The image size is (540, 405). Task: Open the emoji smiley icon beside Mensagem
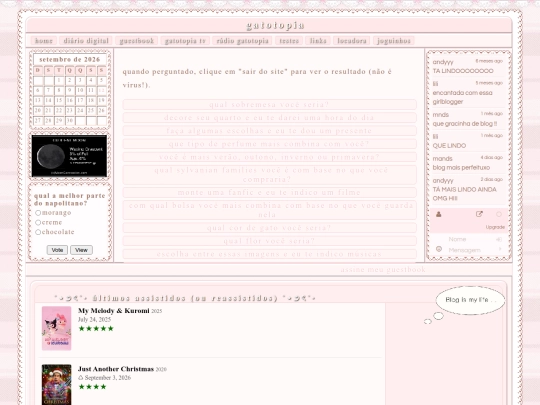pos(439,249)
